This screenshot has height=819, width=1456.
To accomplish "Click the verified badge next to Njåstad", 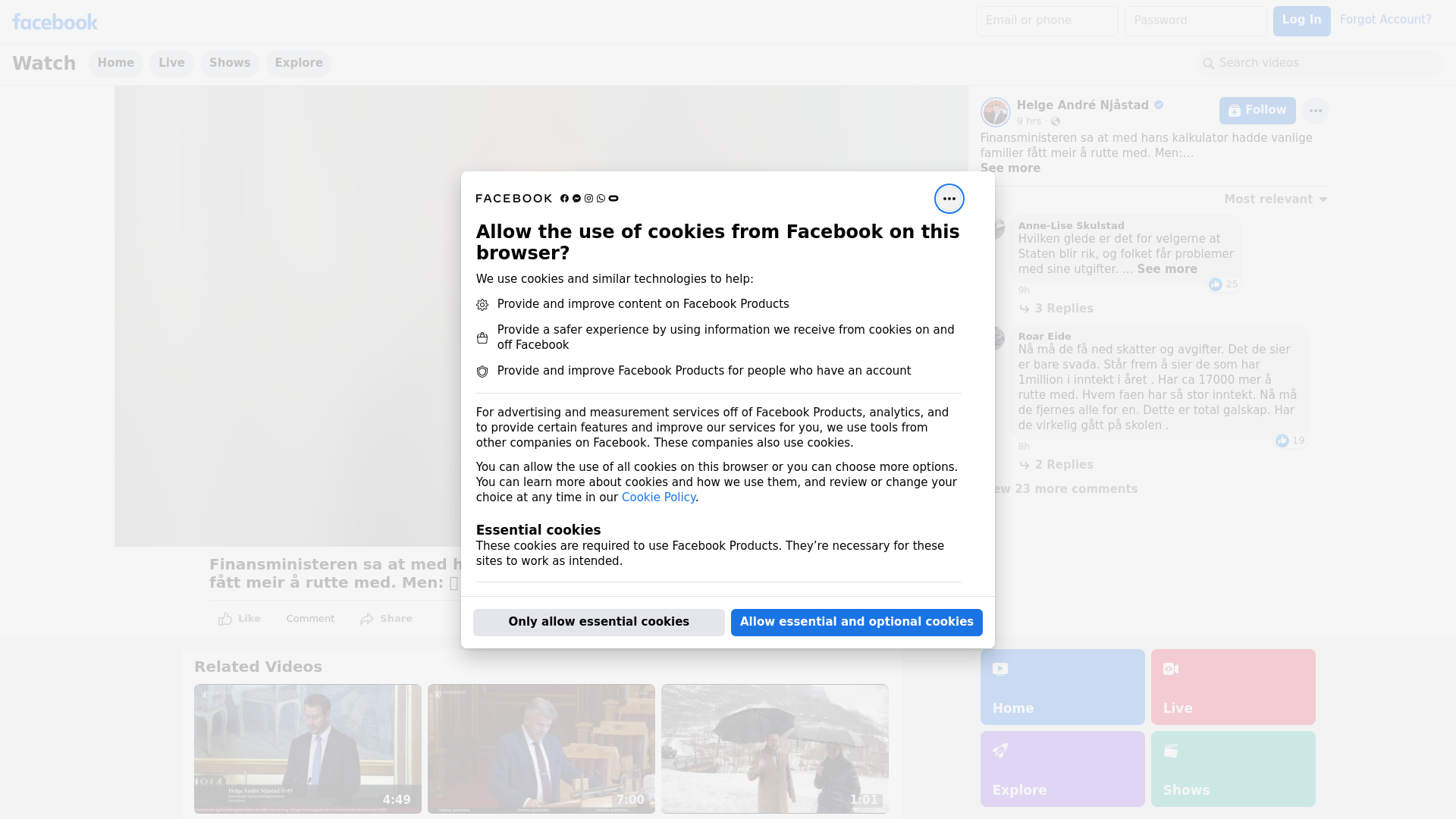I will [1159, 105].
